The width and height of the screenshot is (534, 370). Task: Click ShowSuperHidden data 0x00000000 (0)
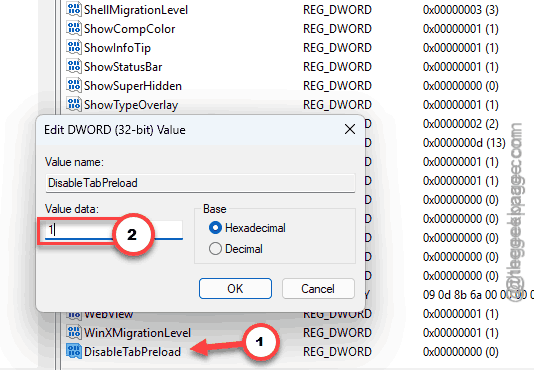461,86
